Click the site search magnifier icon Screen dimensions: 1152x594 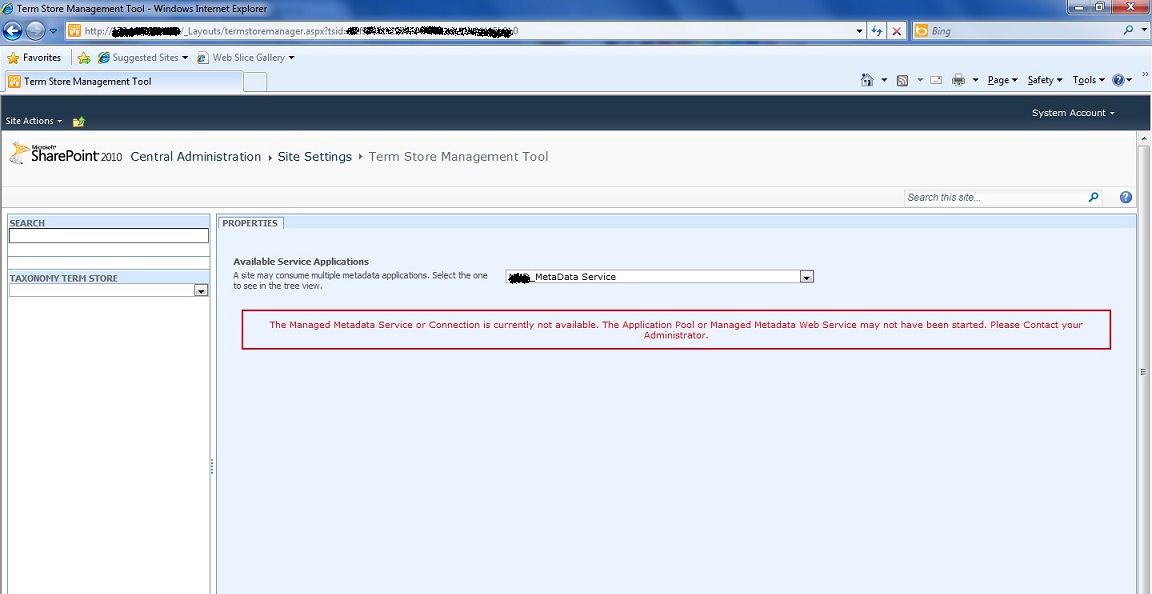1094,197
